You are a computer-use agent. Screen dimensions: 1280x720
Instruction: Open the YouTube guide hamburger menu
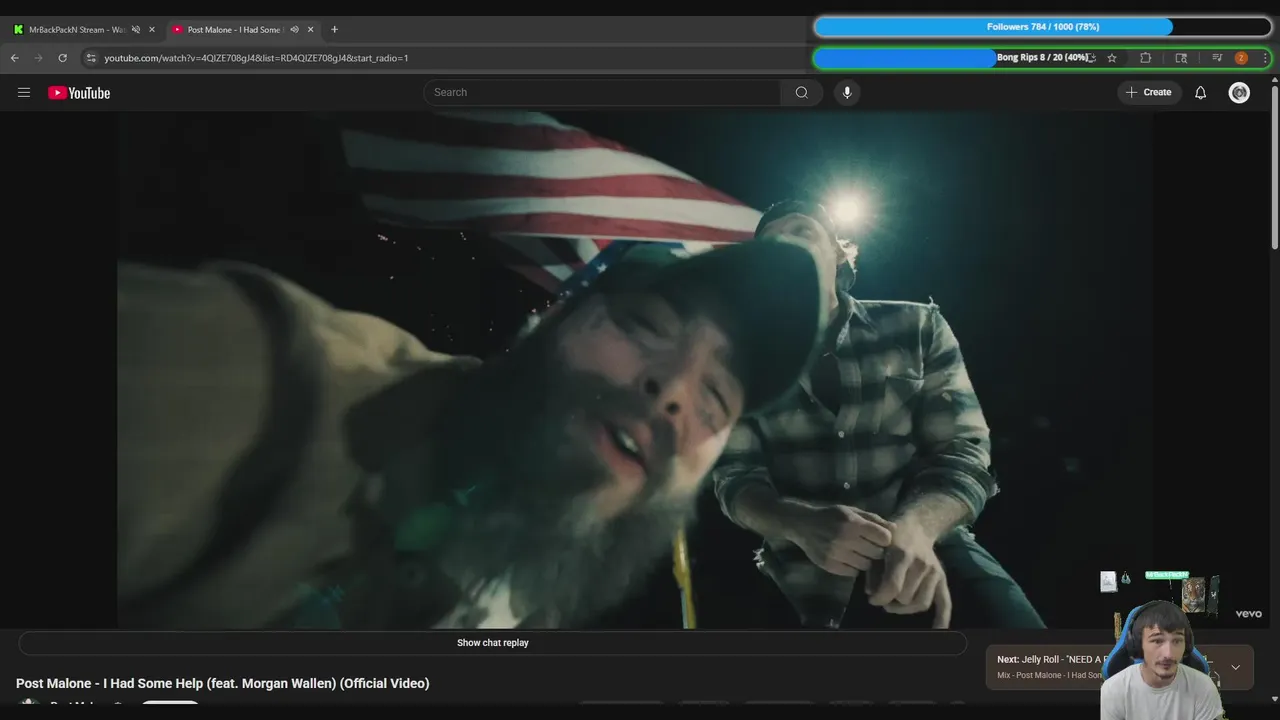click(24, 93)
